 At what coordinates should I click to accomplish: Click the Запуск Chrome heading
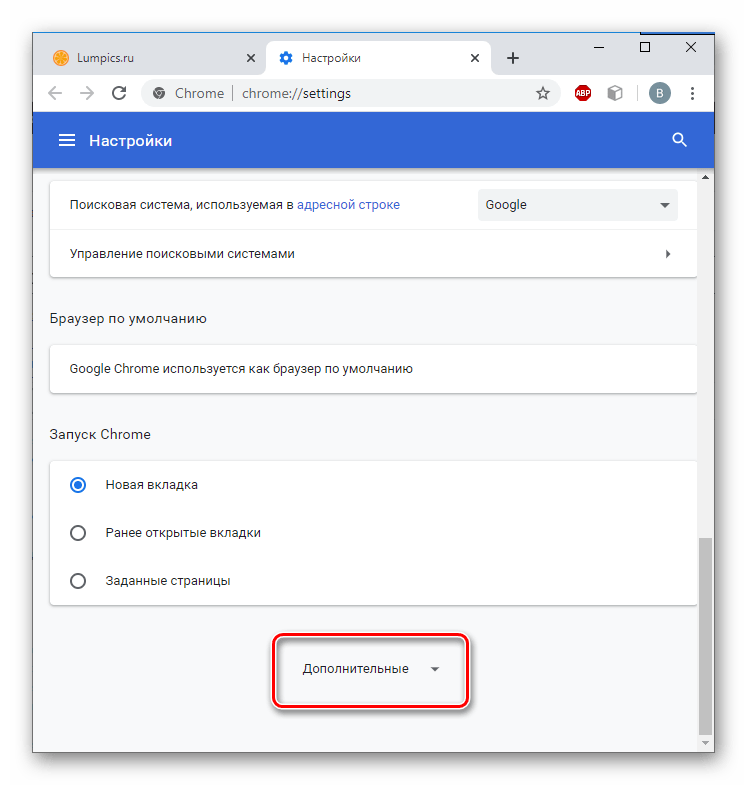(x=100, y=434)
